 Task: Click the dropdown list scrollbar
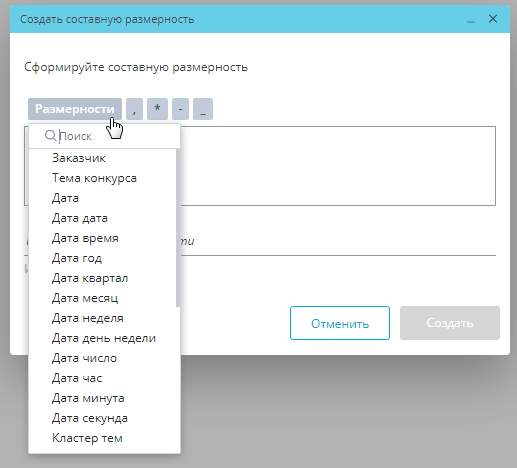[178, 228]
